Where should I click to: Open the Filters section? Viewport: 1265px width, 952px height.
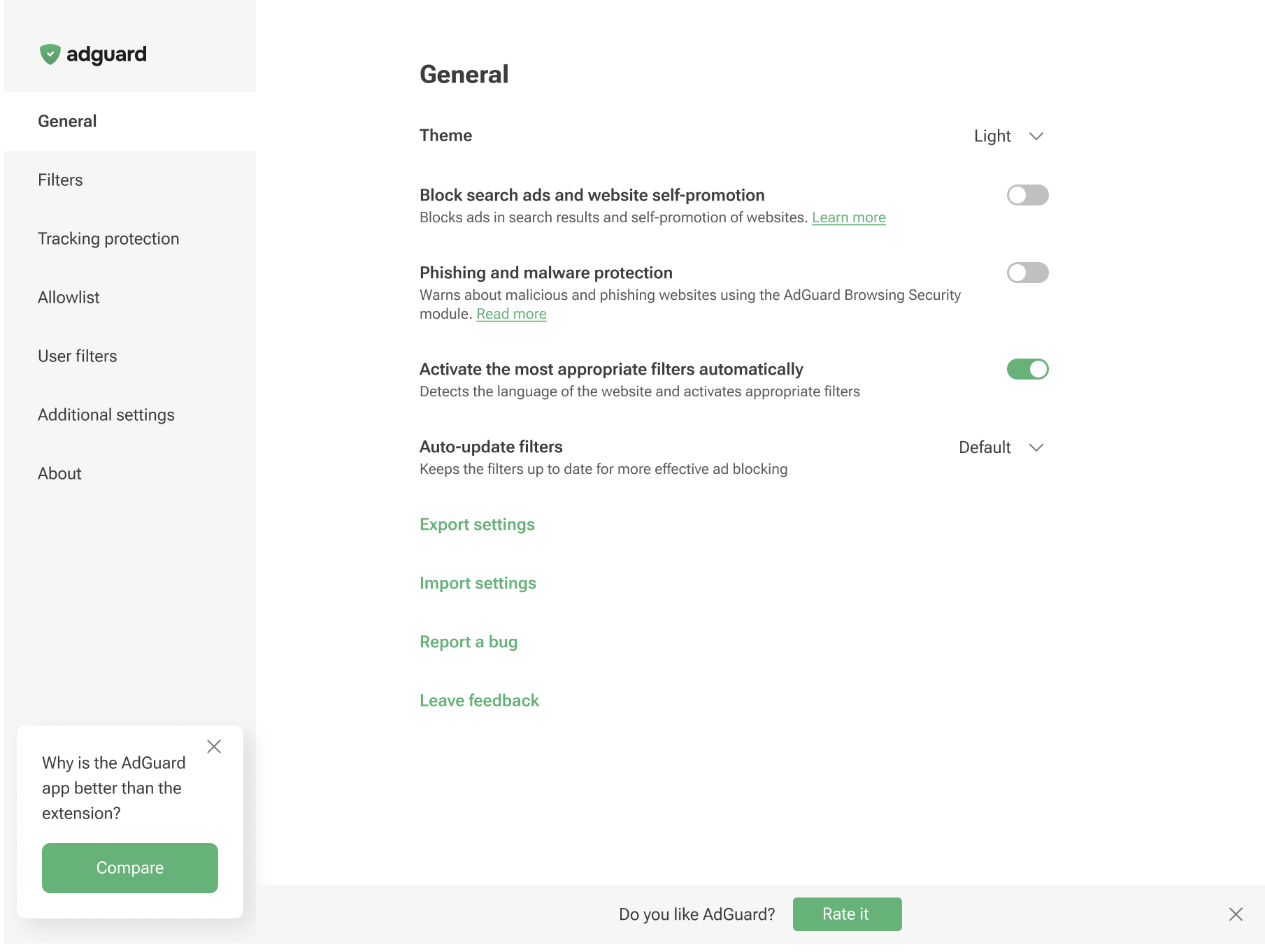click(130, 180)
